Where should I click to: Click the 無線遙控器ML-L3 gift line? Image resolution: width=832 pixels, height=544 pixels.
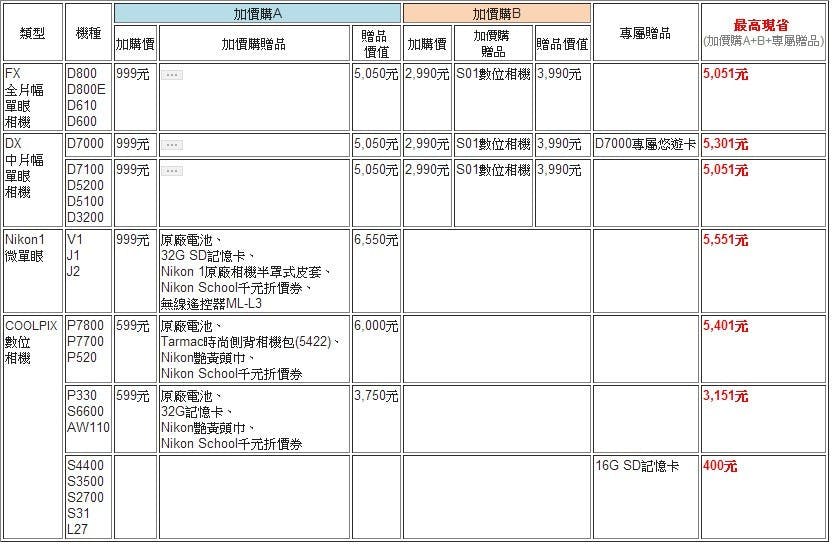pyautogui.click(x=211, y=304)
